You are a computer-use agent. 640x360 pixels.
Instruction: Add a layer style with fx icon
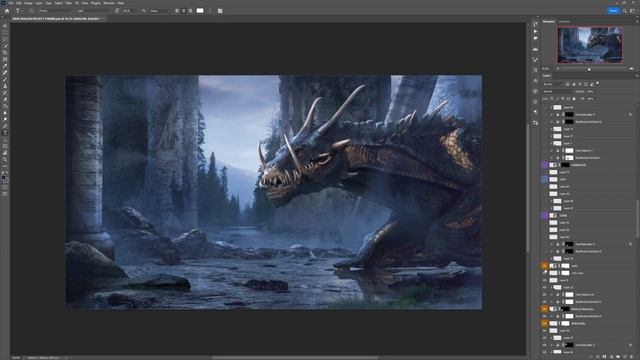(598, 356)
